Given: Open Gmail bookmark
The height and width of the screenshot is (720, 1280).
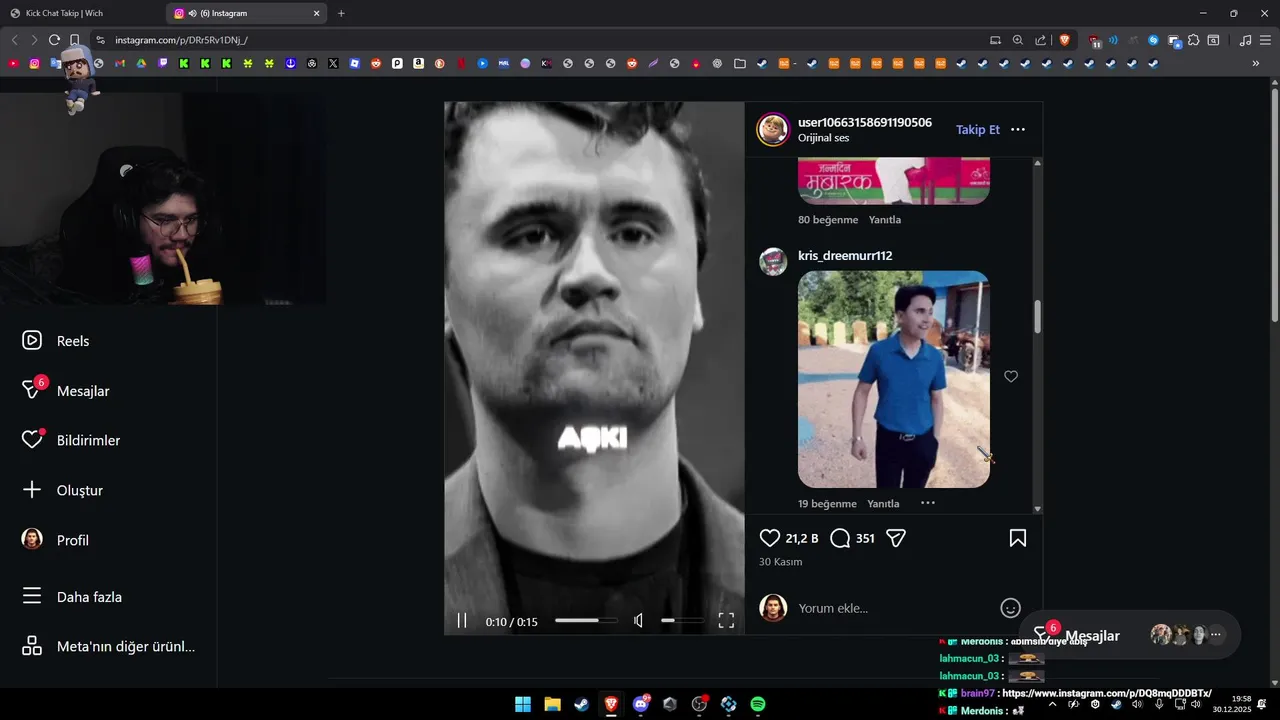Looking at the screenshot, I should [x=120, y=63].
